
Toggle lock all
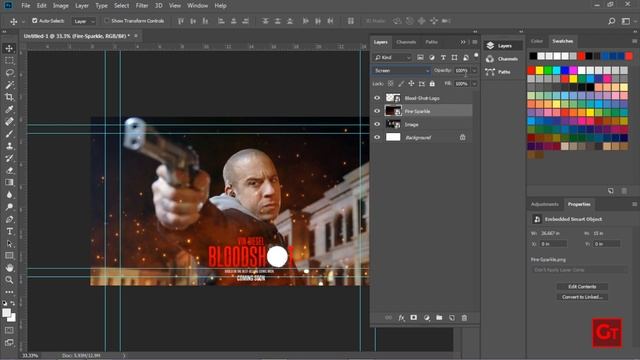click(432, 84)
